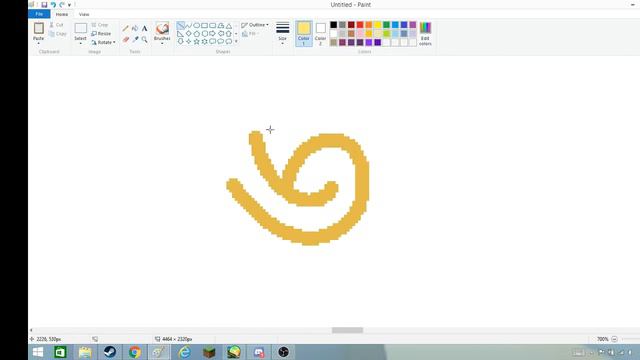Select the Five-point star shape
The height and width of the screenshot is (360, 640).
point(196,41)
